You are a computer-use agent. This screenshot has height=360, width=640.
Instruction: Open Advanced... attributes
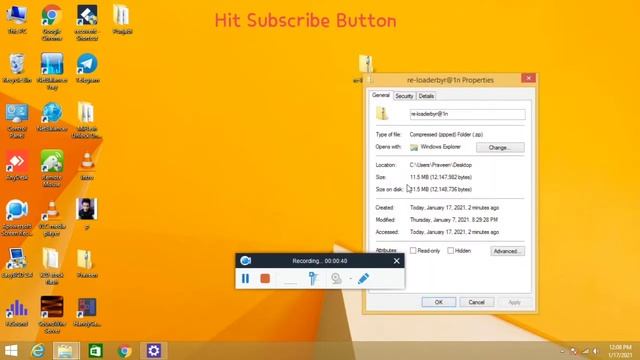coord(507,251)
